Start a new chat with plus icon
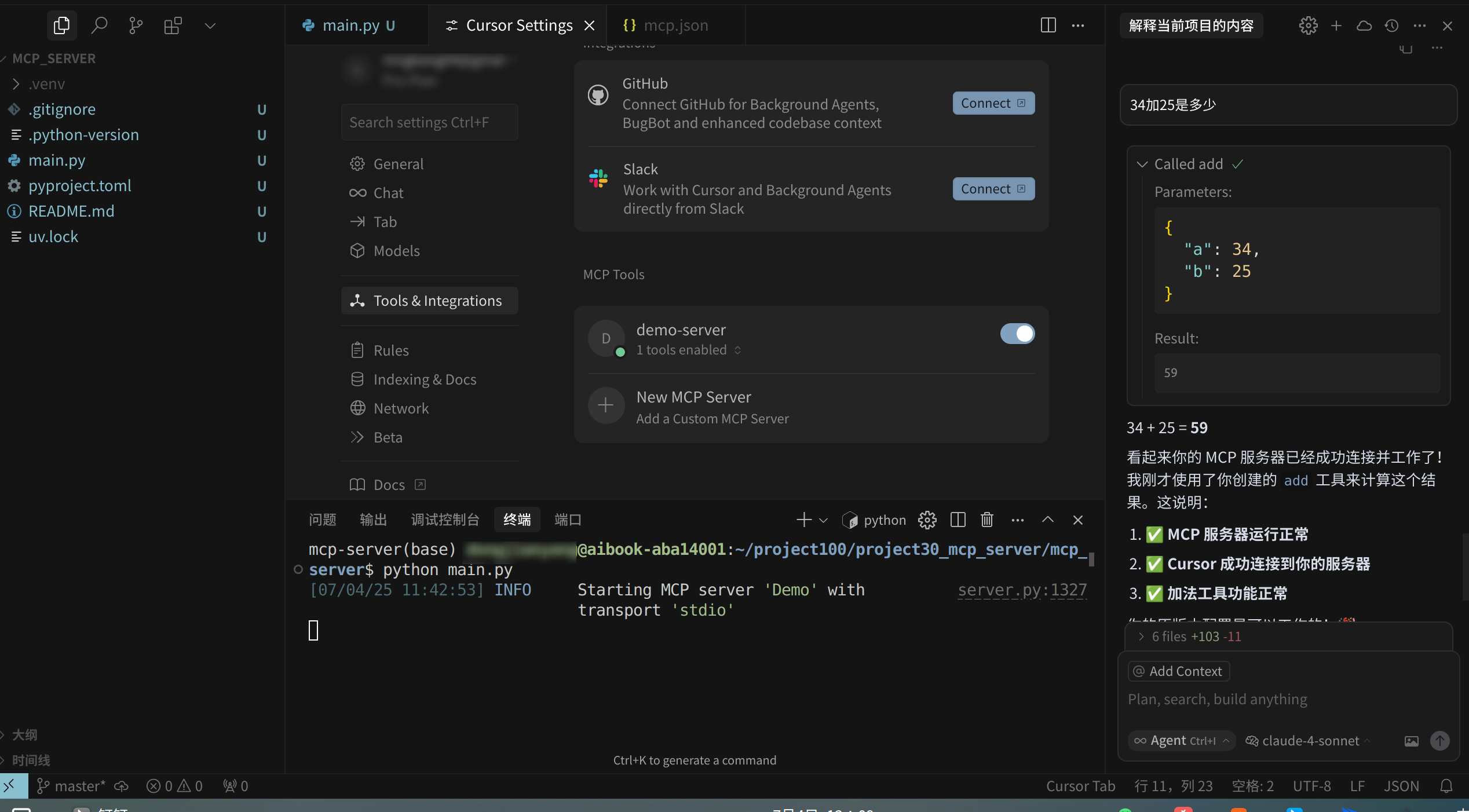 [x=1336, y=25]
